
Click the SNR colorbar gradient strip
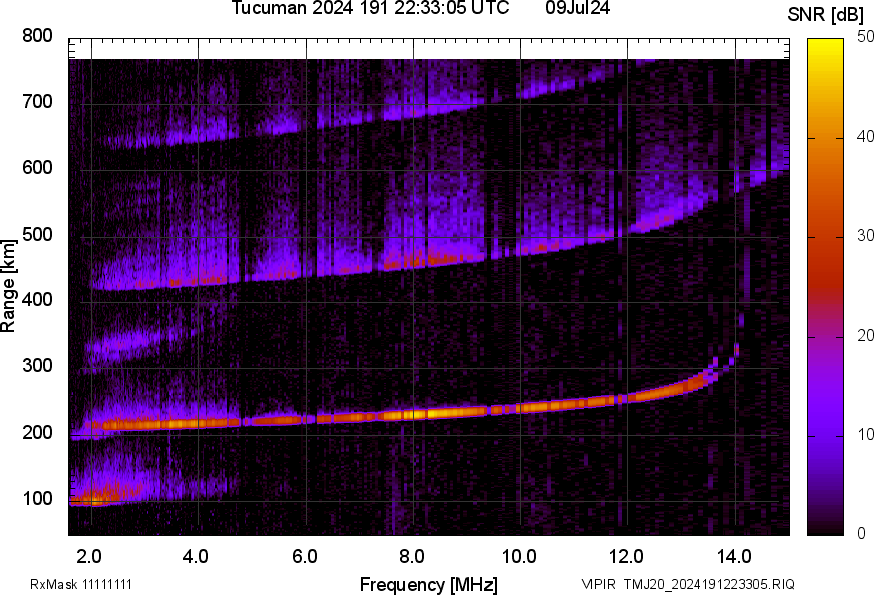click(x=825, y=287)
